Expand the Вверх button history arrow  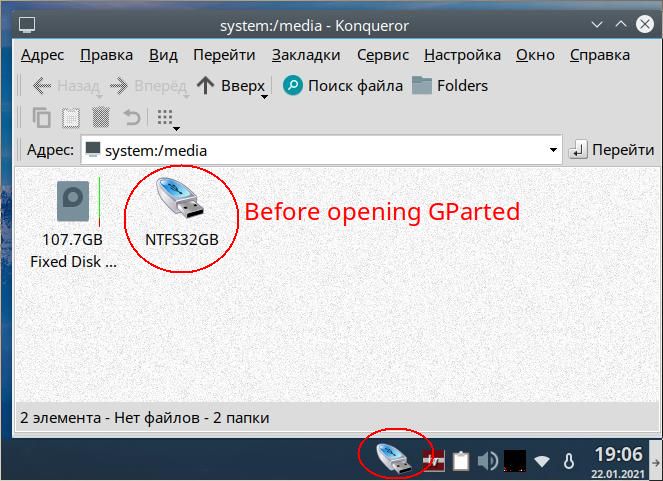point(264,98)
